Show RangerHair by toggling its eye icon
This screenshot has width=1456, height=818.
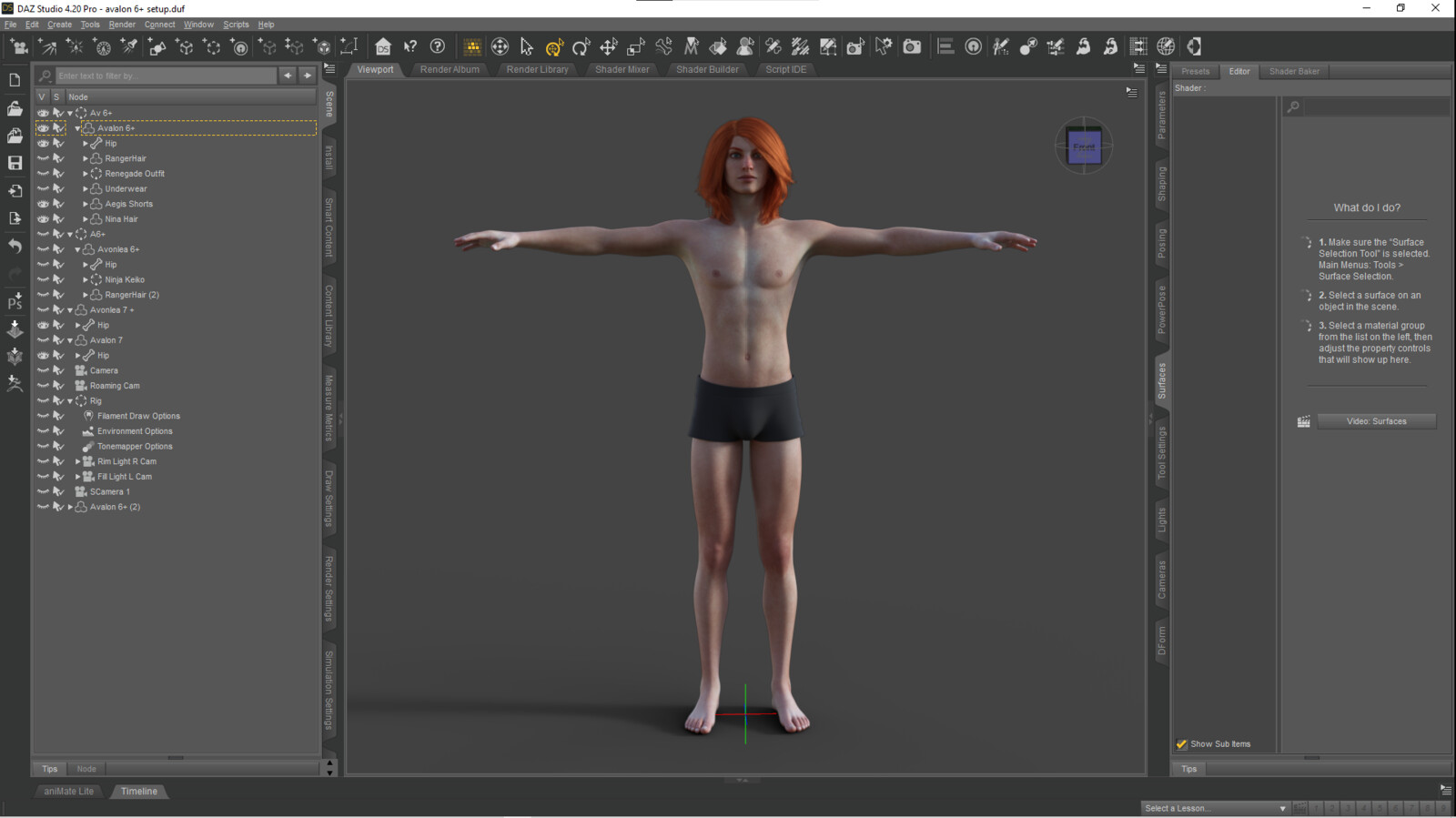[43, 158]
